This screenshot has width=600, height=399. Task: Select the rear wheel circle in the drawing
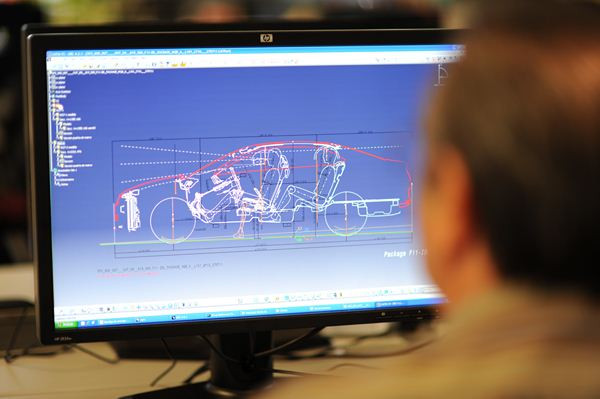346,213
